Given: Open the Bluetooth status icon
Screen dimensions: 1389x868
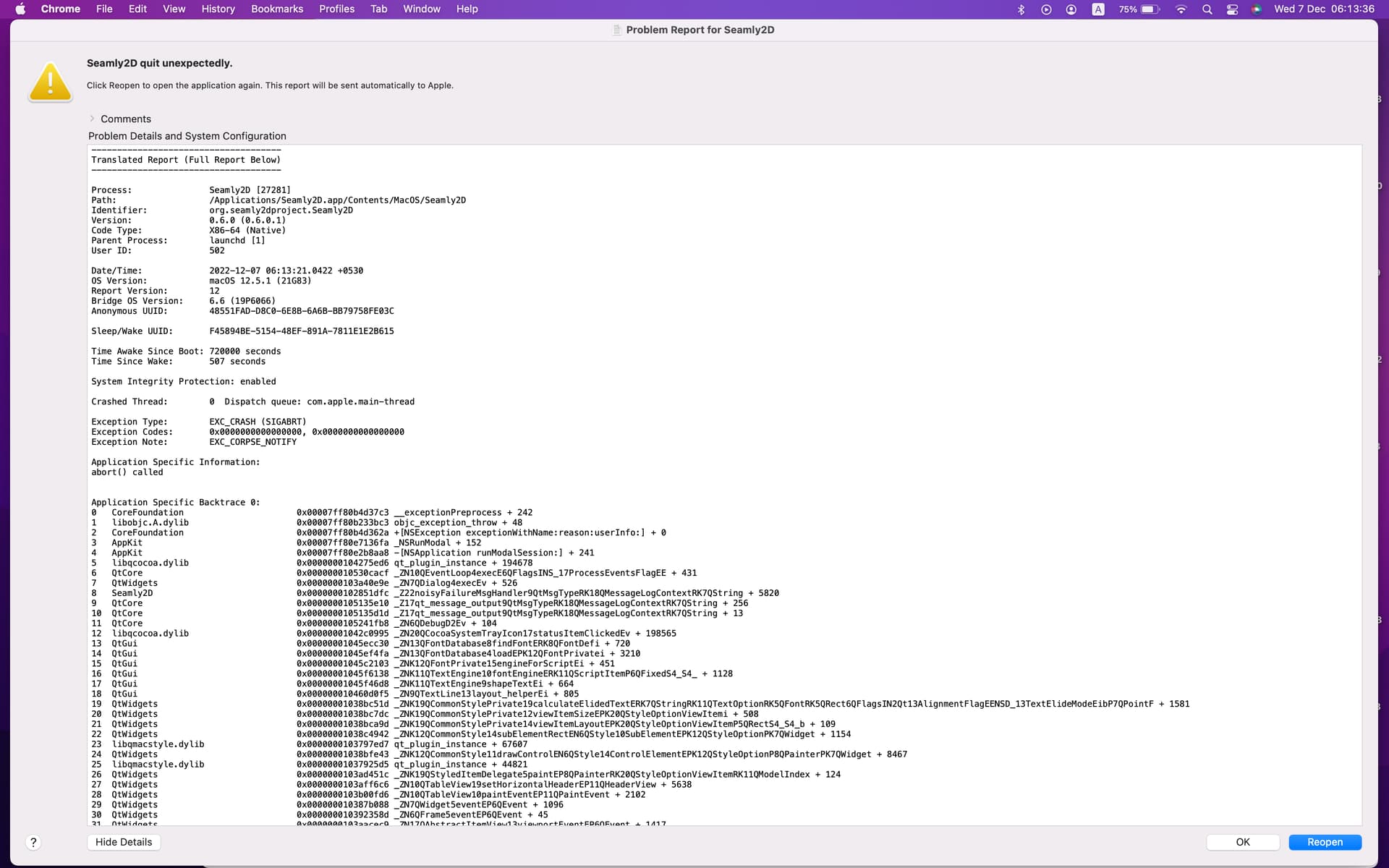Looking at the screenshot, I should [1021, 9].
